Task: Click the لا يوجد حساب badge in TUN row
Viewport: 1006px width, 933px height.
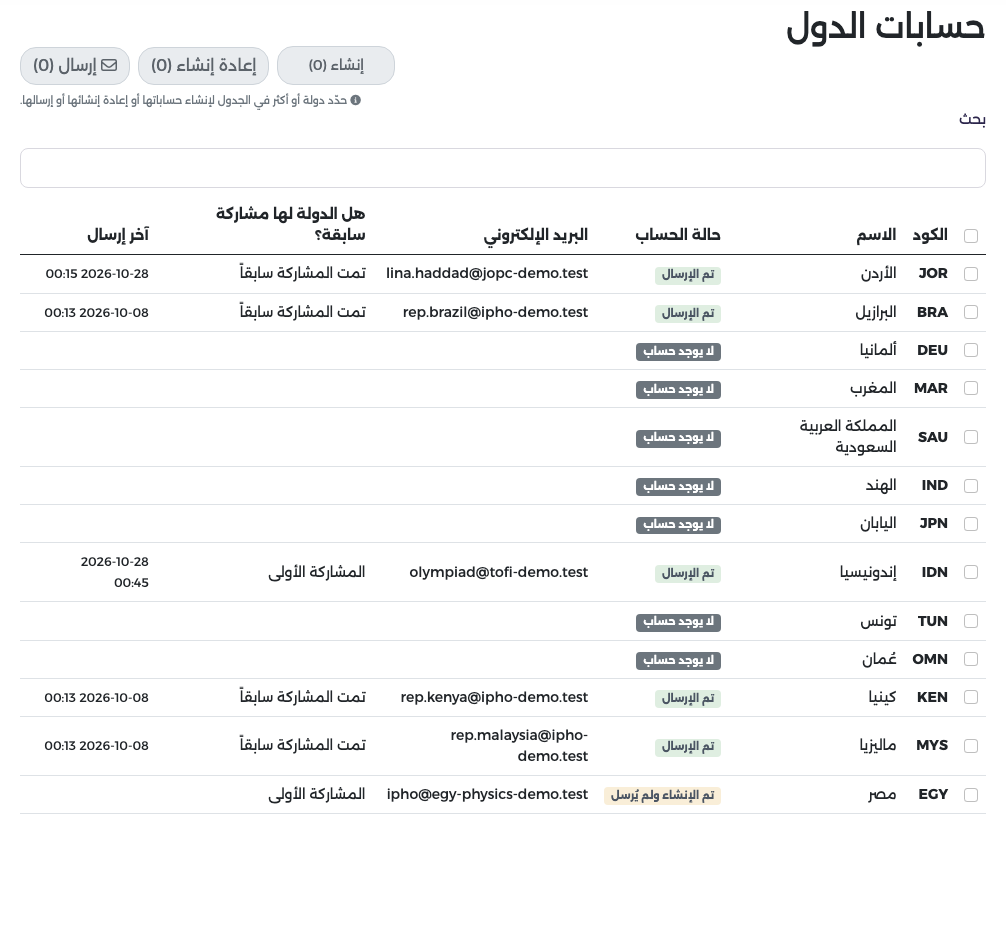Action: coord(678,622)
